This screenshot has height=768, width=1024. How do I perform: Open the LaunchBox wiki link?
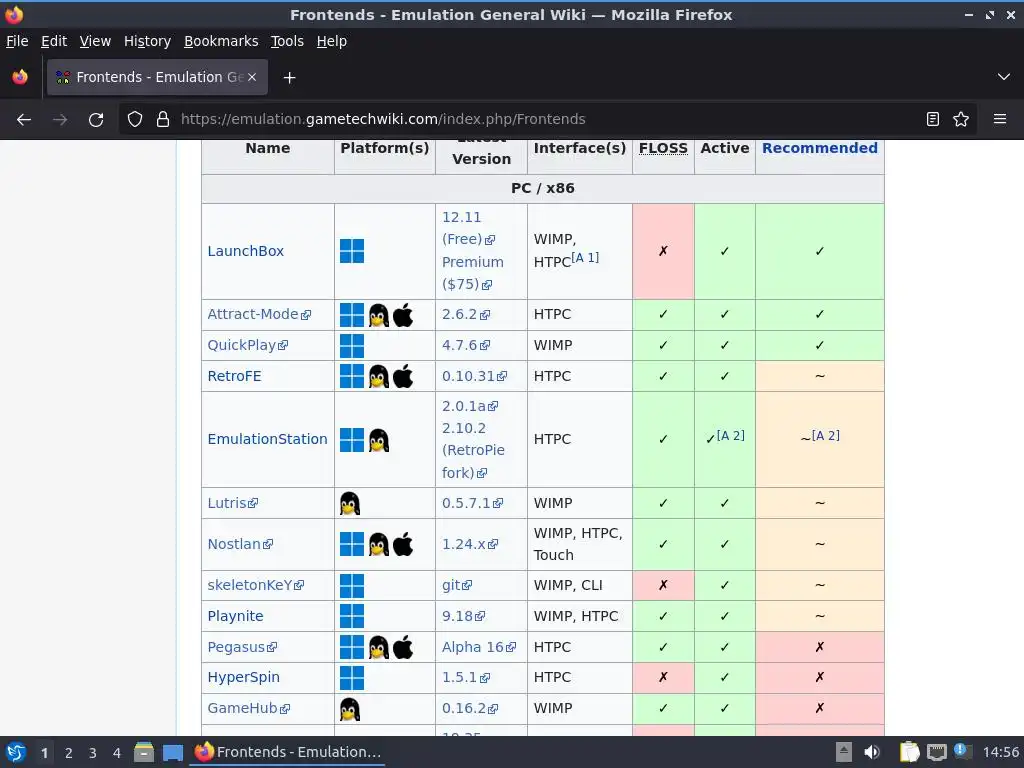click(246, 251)
